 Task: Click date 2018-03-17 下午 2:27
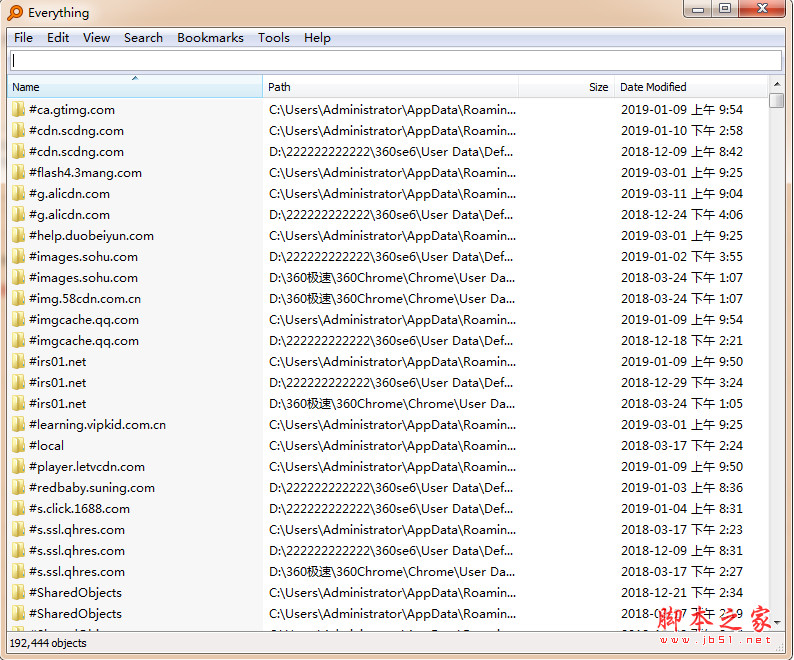682,572
